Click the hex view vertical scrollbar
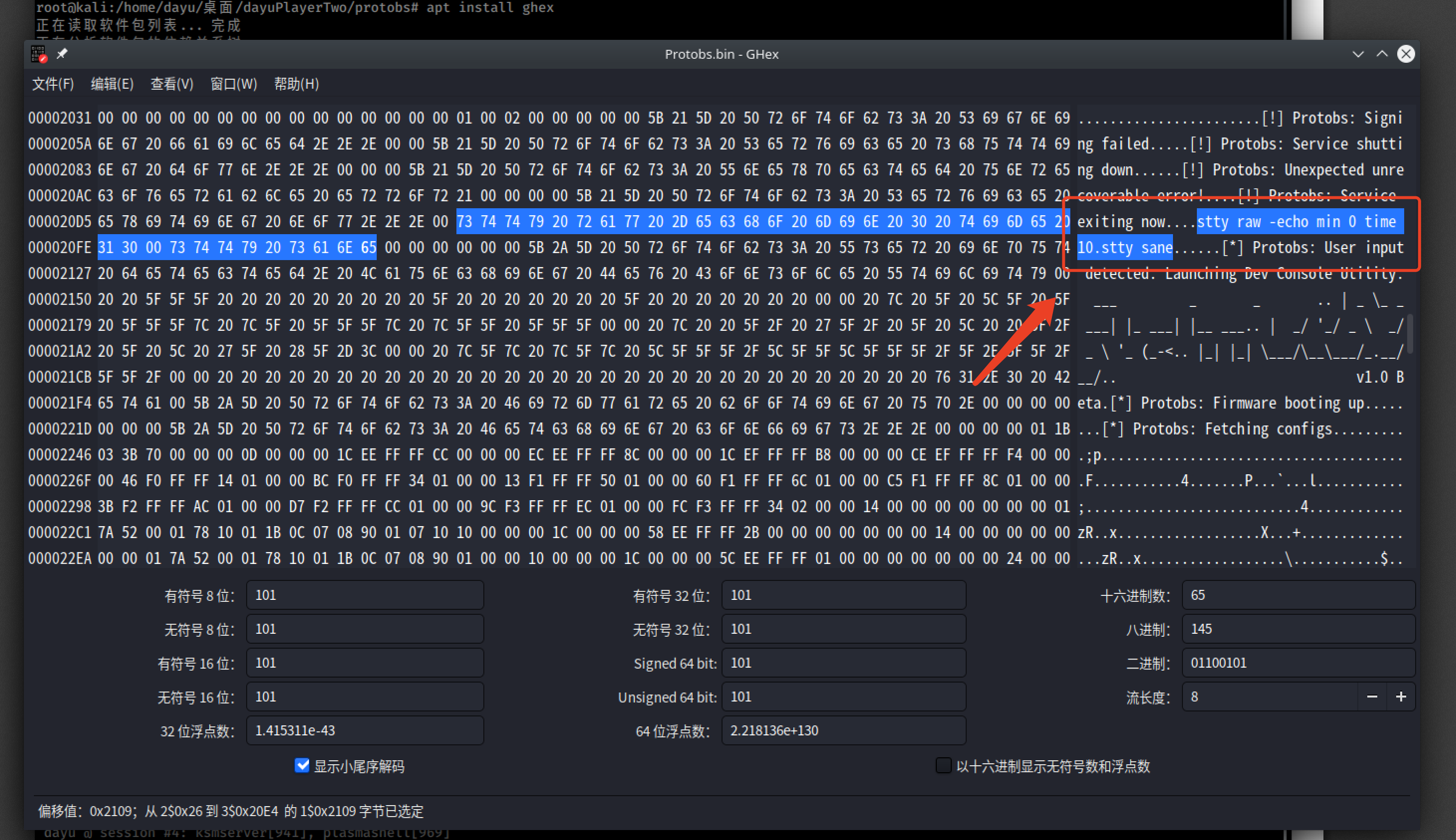This screenshot has height=840, width=1456. click(x=1410, y=335)
